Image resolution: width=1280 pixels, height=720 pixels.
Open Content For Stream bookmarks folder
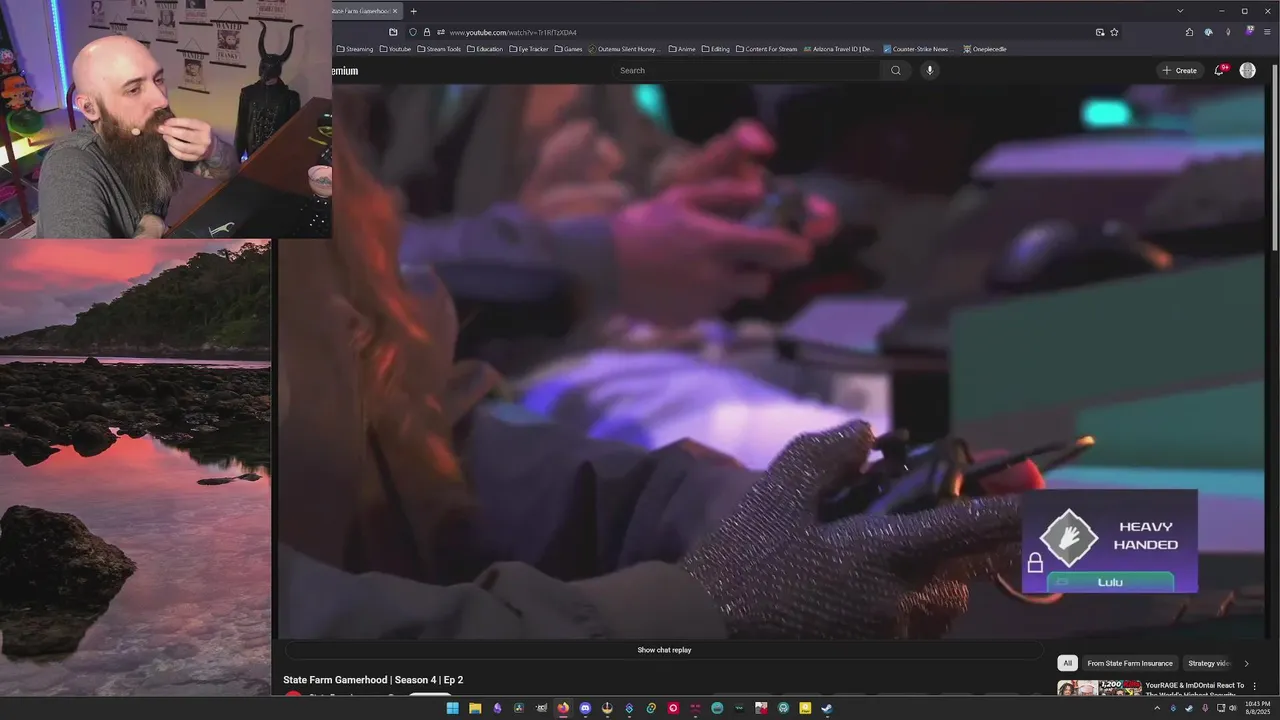tap(766, 49)
